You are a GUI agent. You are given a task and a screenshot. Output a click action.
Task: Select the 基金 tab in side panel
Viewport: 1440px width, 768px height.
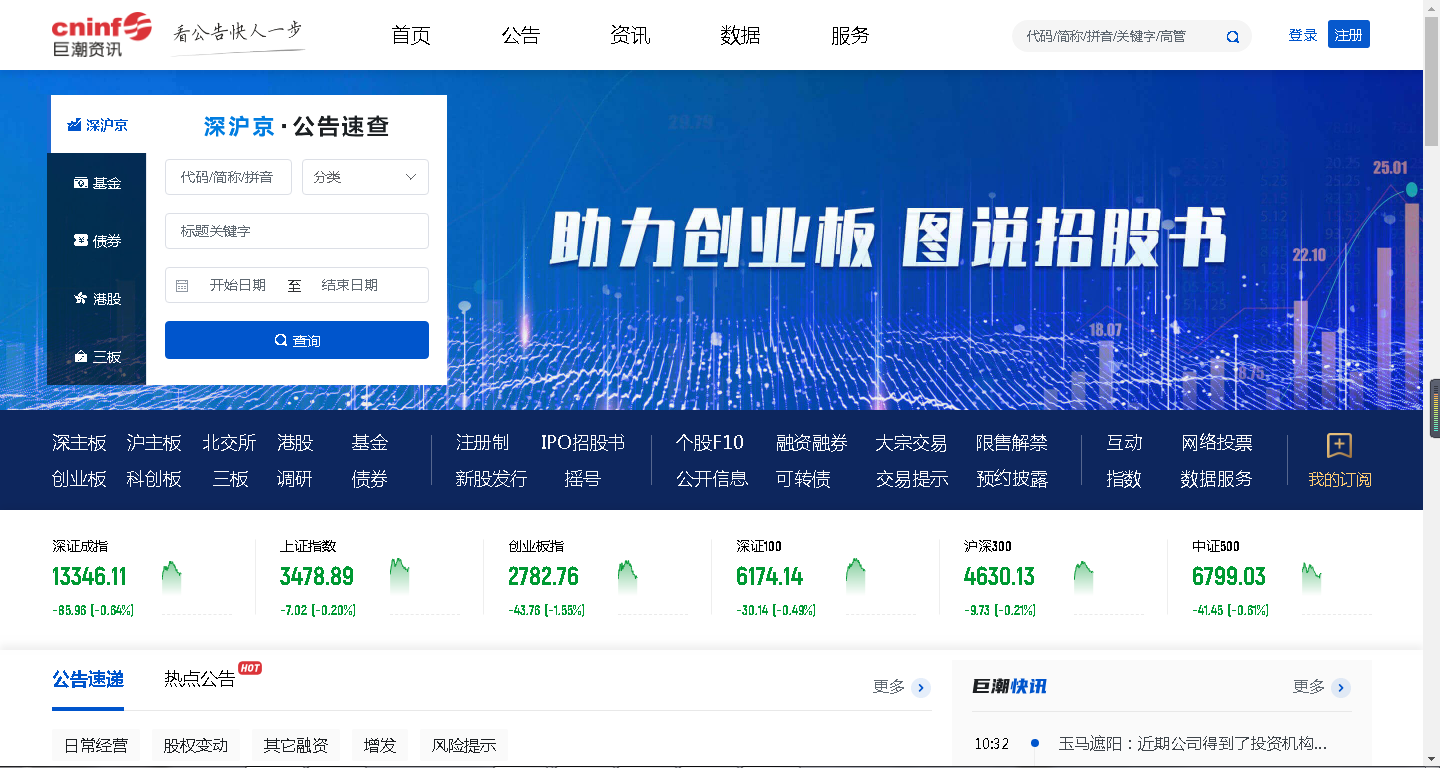(x=98, y=183)
